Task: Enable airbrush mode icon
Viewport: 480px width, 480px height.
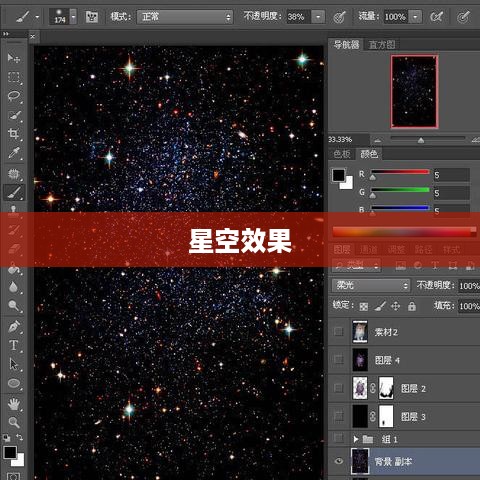Action: pyautogui.click(x=436, y=17)
